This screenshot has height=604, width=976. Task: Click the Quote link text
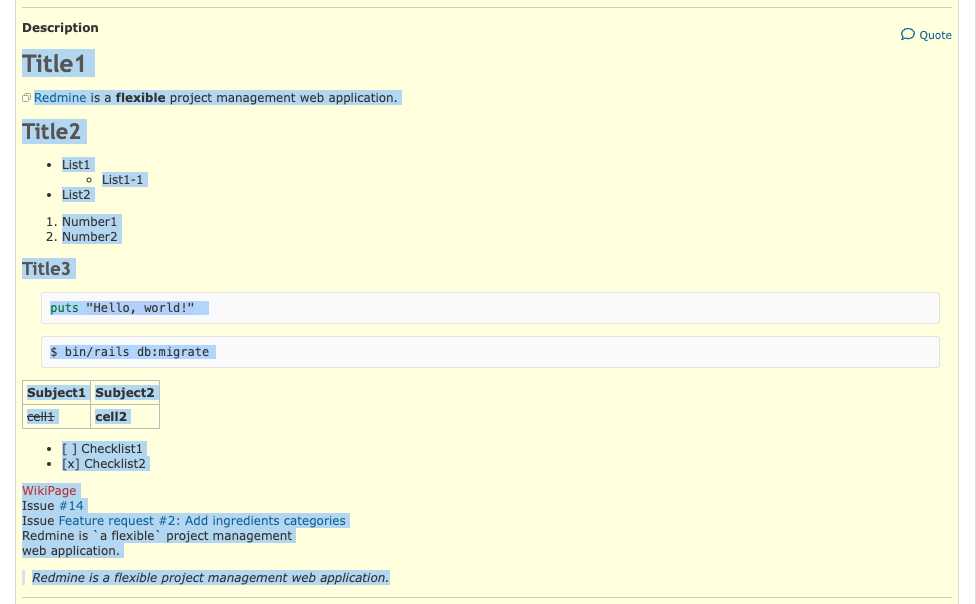pyautogui.click(x=936, y=35)
